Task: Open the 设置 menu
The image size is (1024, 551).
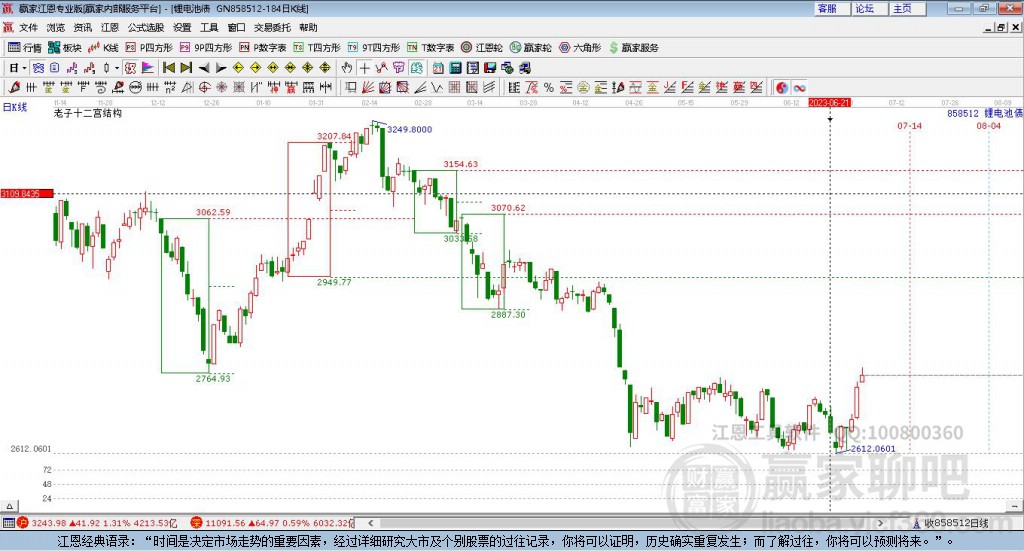Action: pos(182,27)
